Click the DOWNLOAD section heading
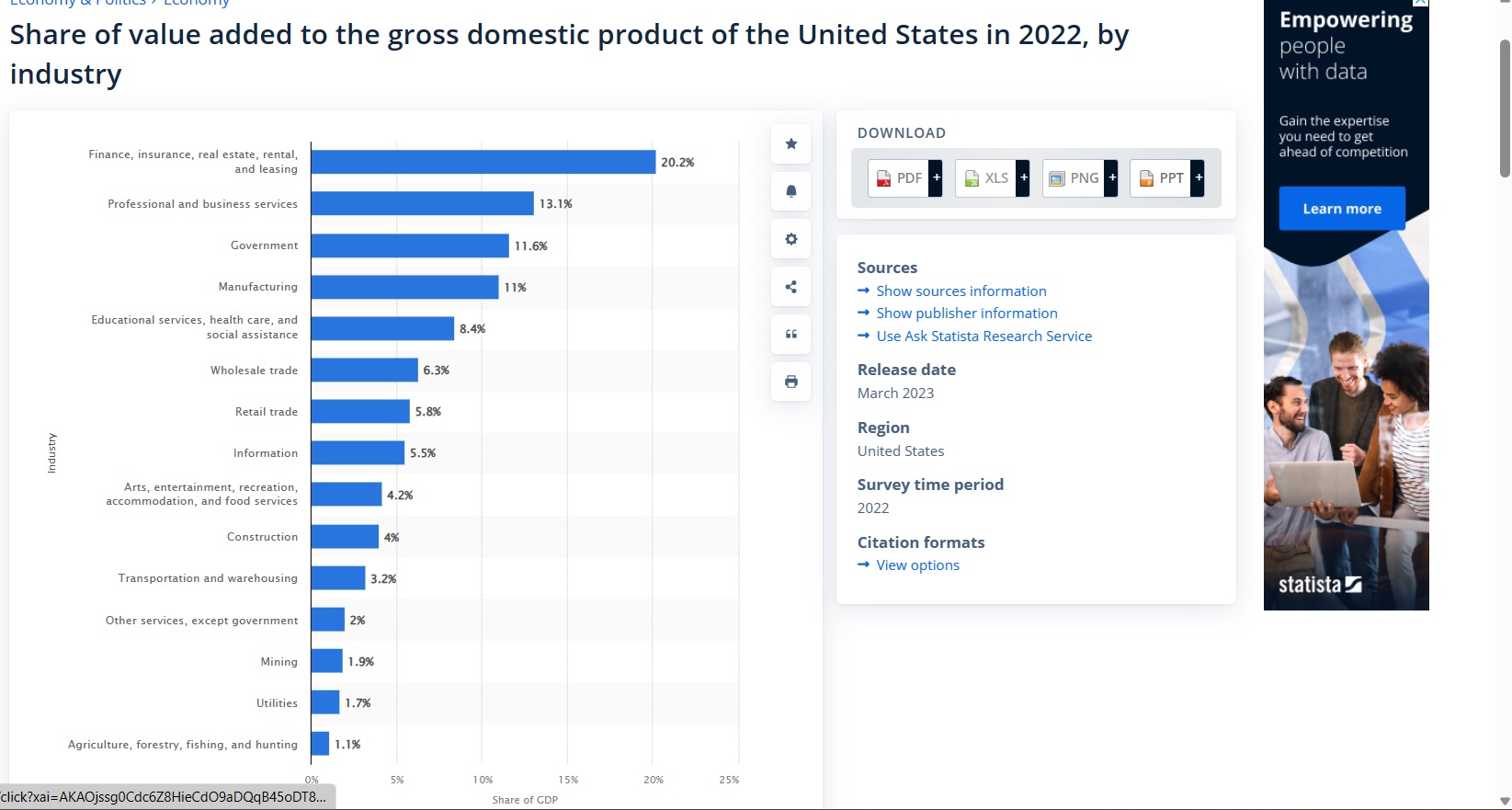 (x=902, y=133)
